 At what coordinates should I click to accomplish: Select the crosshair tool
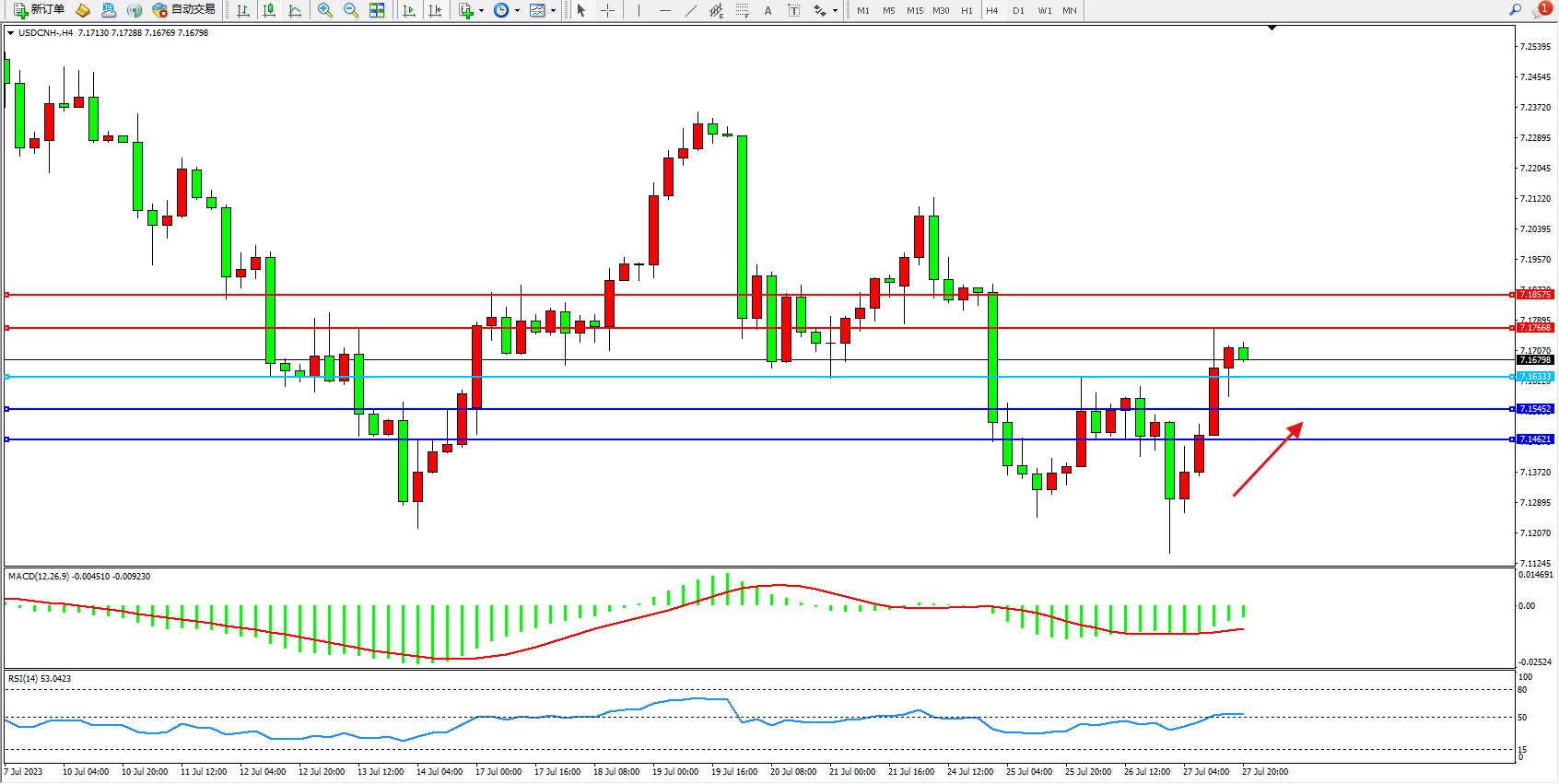[608, 10]
